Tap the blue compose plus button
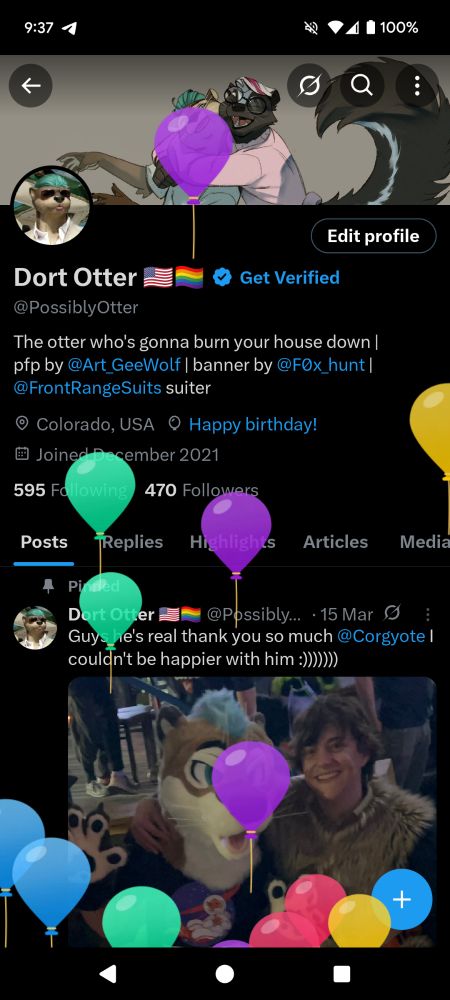The width and height of the screenshot is (450, 1000). point(402,899)
